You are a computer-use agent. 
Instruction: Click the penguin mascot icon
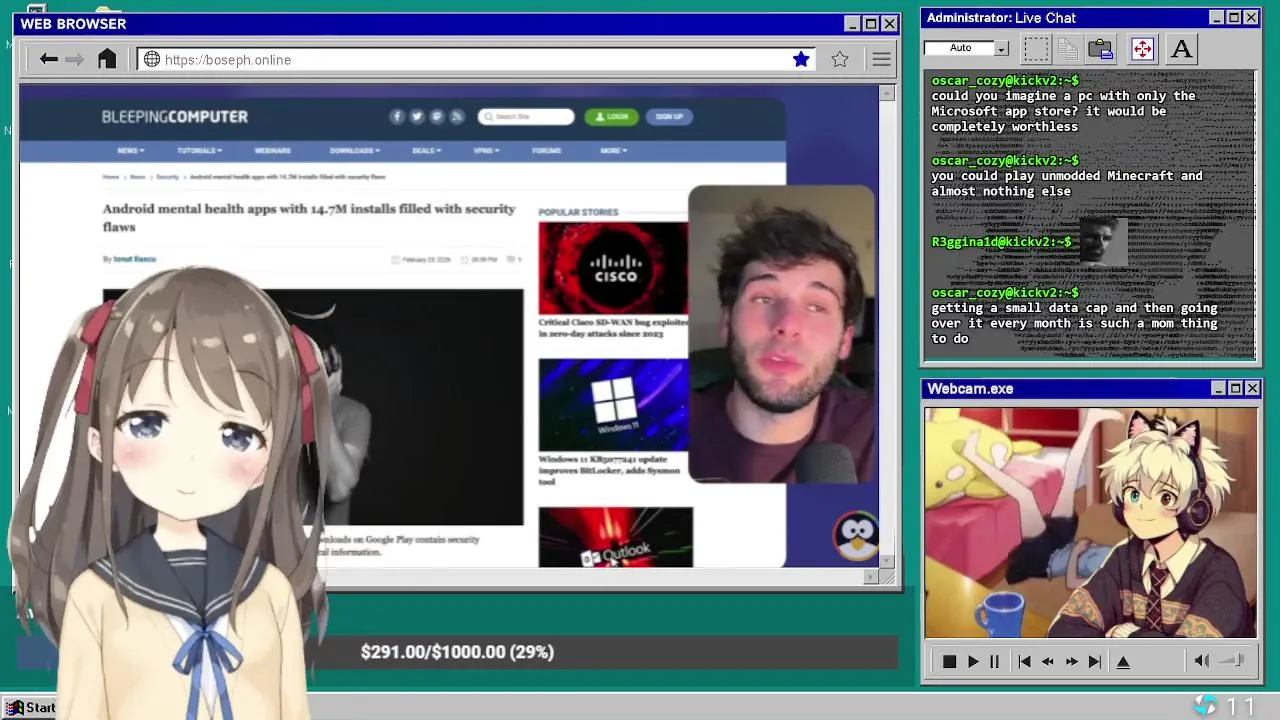tap(857, 538)
